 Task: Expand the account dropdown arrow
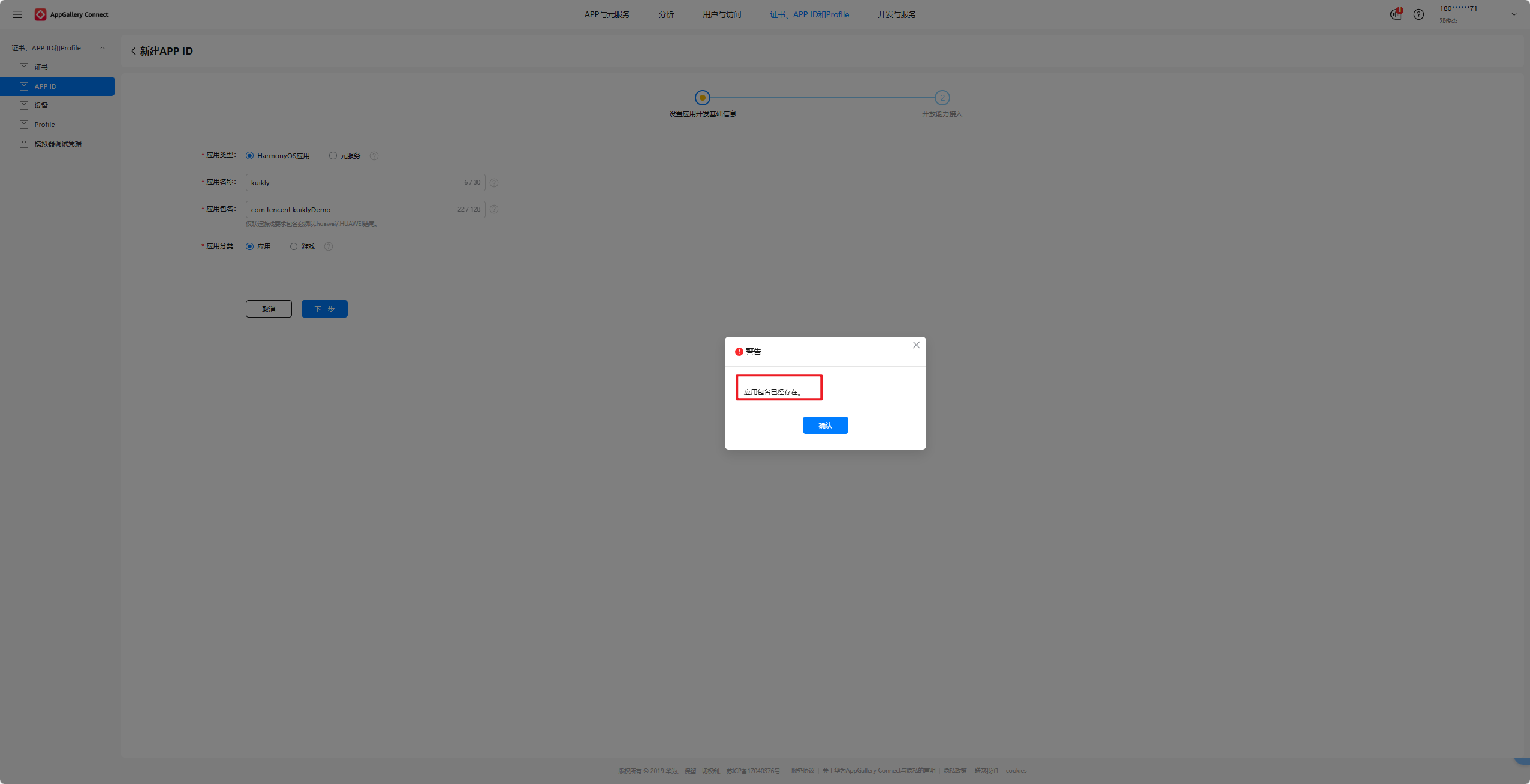pyautogui.click(x=1514, y=14)
